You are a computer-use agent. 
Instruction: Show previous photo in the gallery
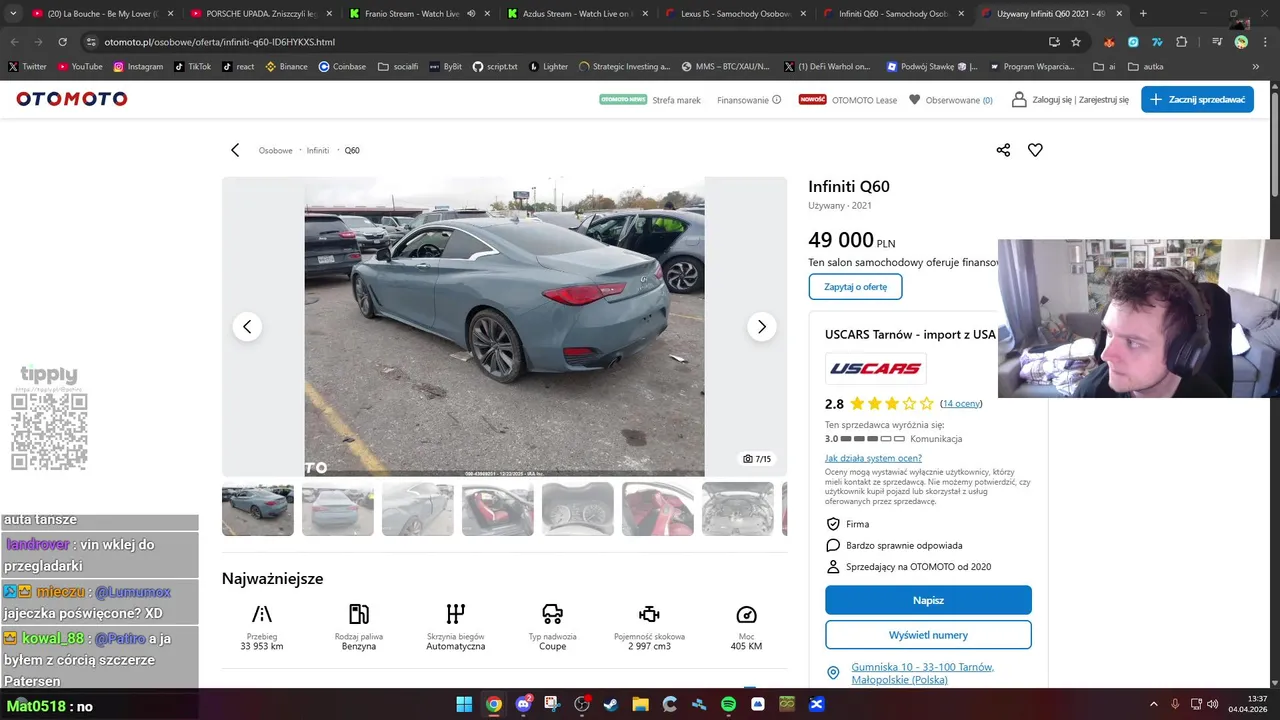point(247,327)
